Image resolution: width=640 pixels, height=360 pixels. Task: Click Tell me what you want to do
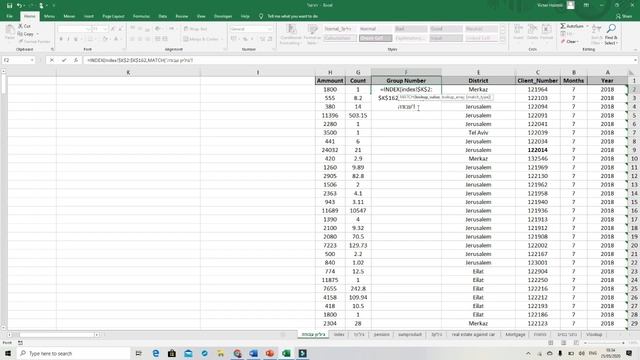coord(292,16)
